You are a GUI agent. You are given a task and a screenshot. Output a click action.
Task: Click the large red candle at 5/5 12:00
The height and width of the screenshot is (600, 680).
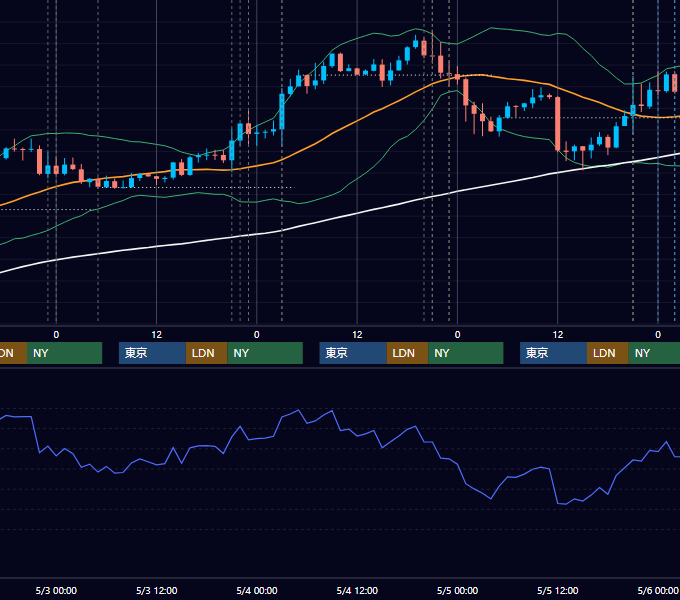[x=558, y=124]
